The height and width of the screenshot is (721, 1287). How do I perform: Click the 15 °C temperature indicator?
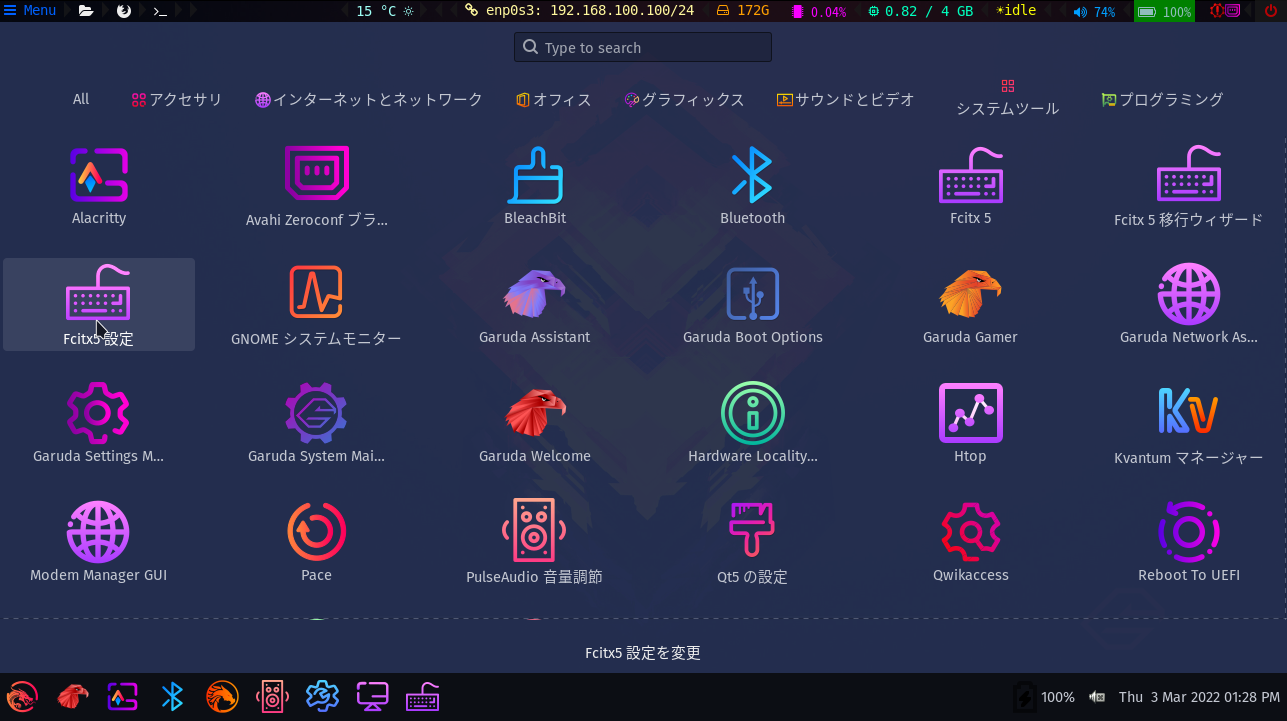point(385,11)
